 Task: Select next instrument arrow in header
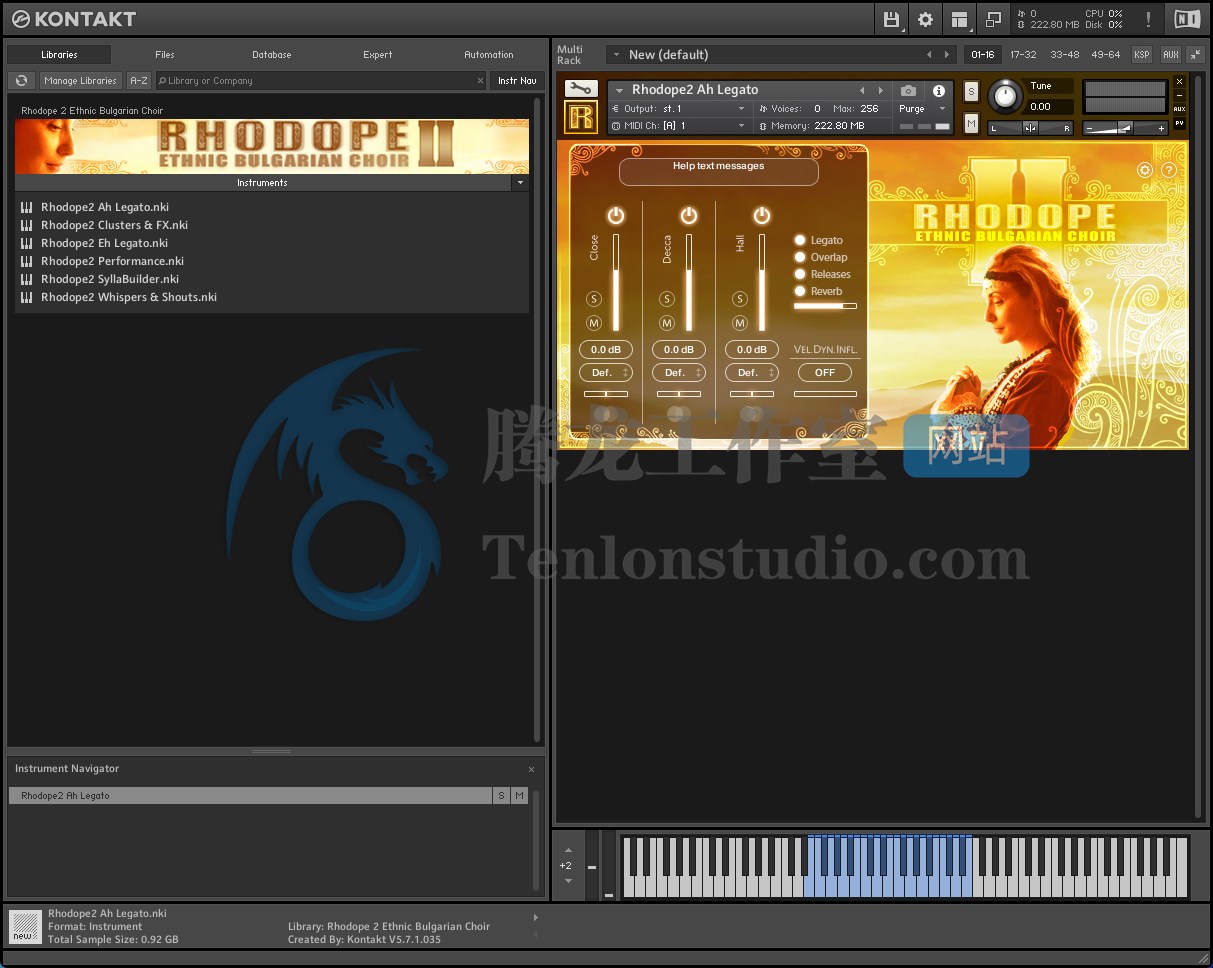pos(880,90)
